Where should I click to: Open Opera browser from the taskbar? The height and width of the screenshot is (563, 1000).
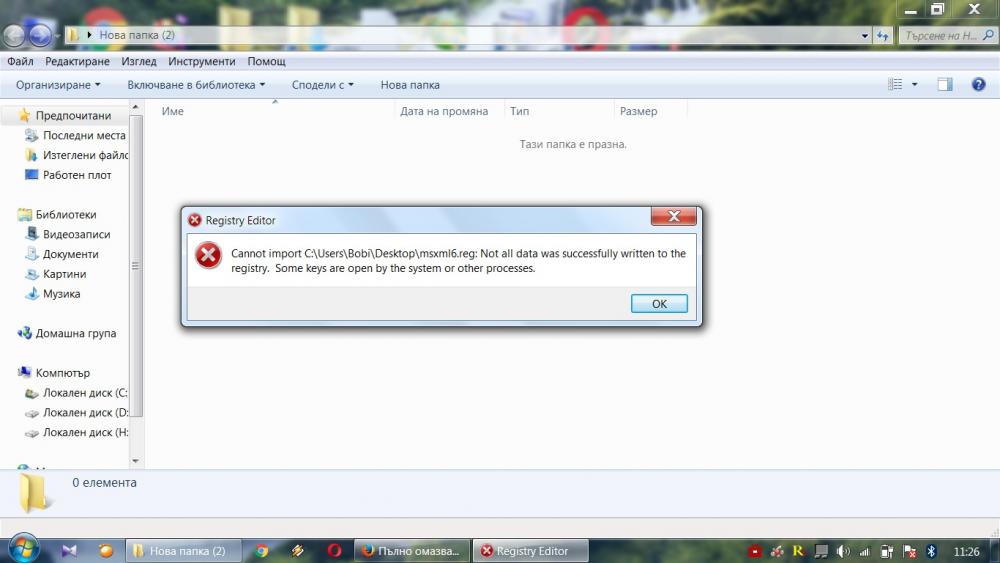[334, 550]
